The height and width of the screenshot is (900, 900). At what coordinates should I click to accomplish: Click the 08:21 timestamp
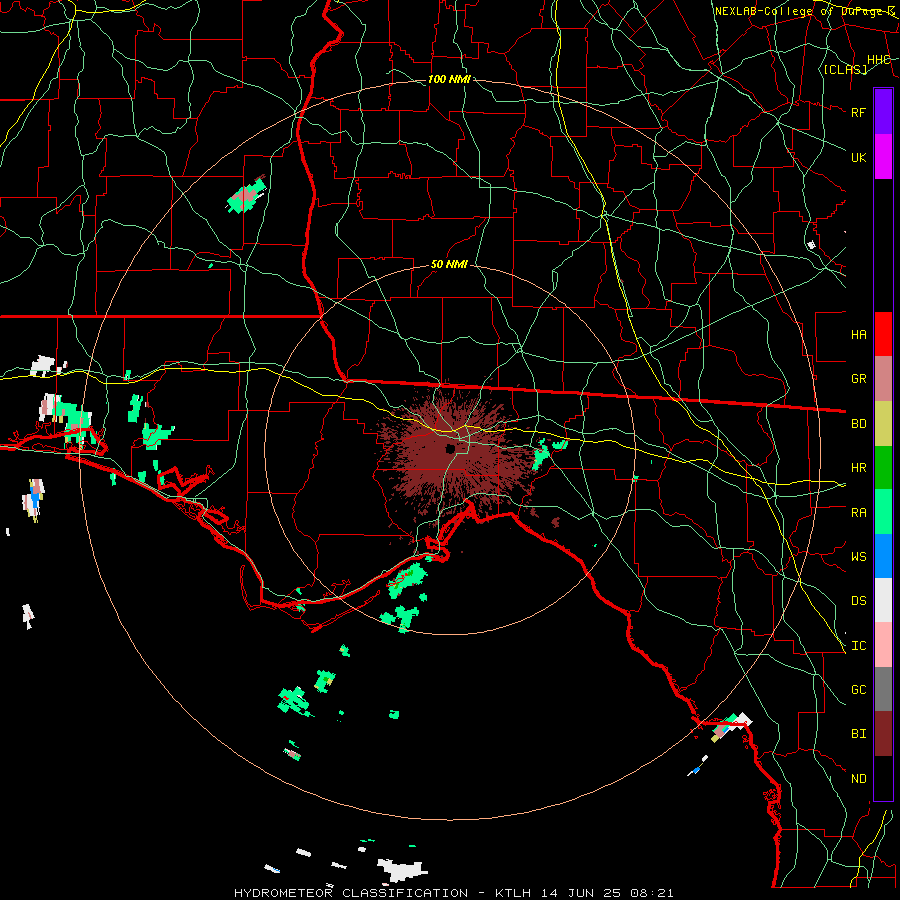pos(654,893)
